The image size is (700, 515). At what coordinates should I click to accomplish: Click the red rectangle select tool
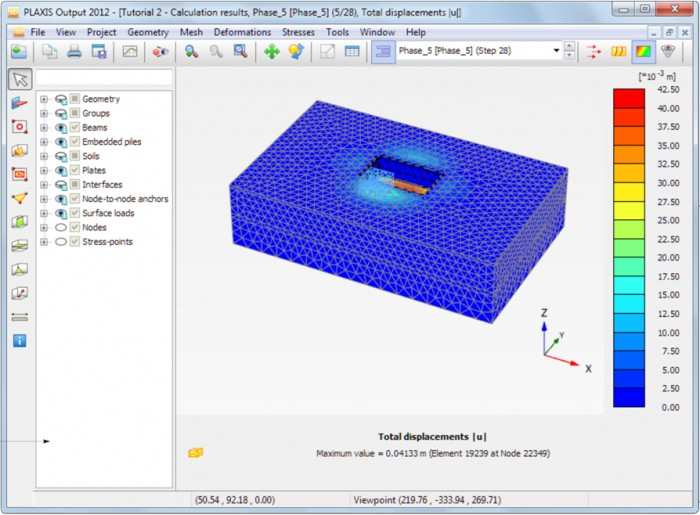[x=19, y=174]
